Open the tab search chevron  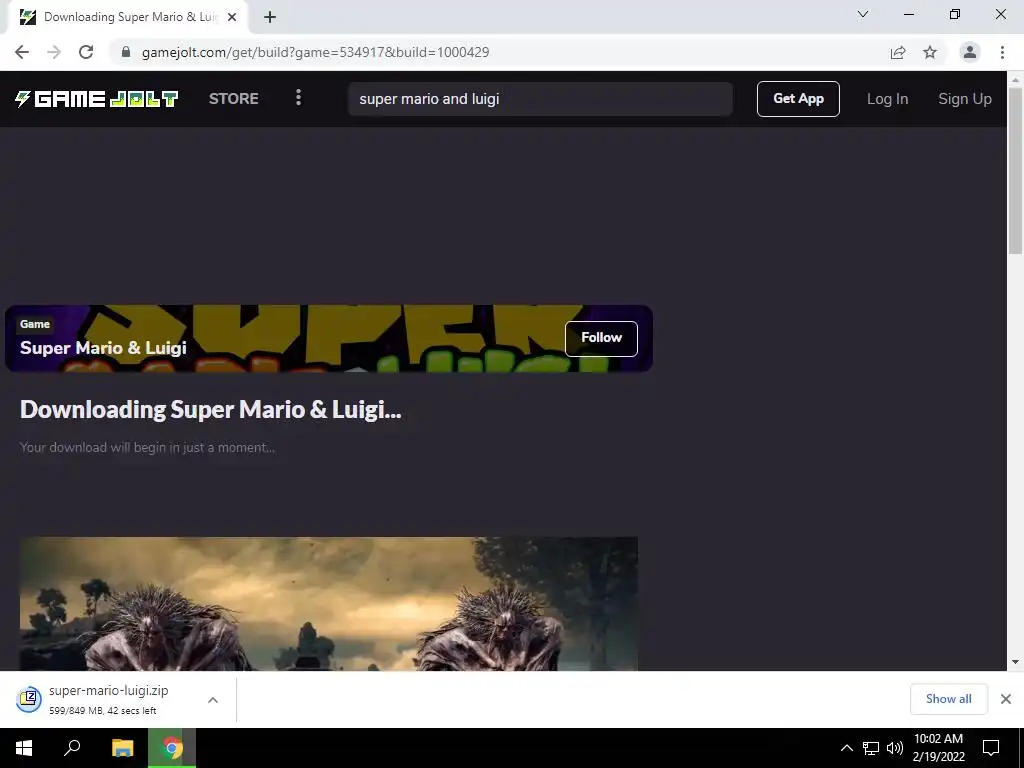(863, 14)
